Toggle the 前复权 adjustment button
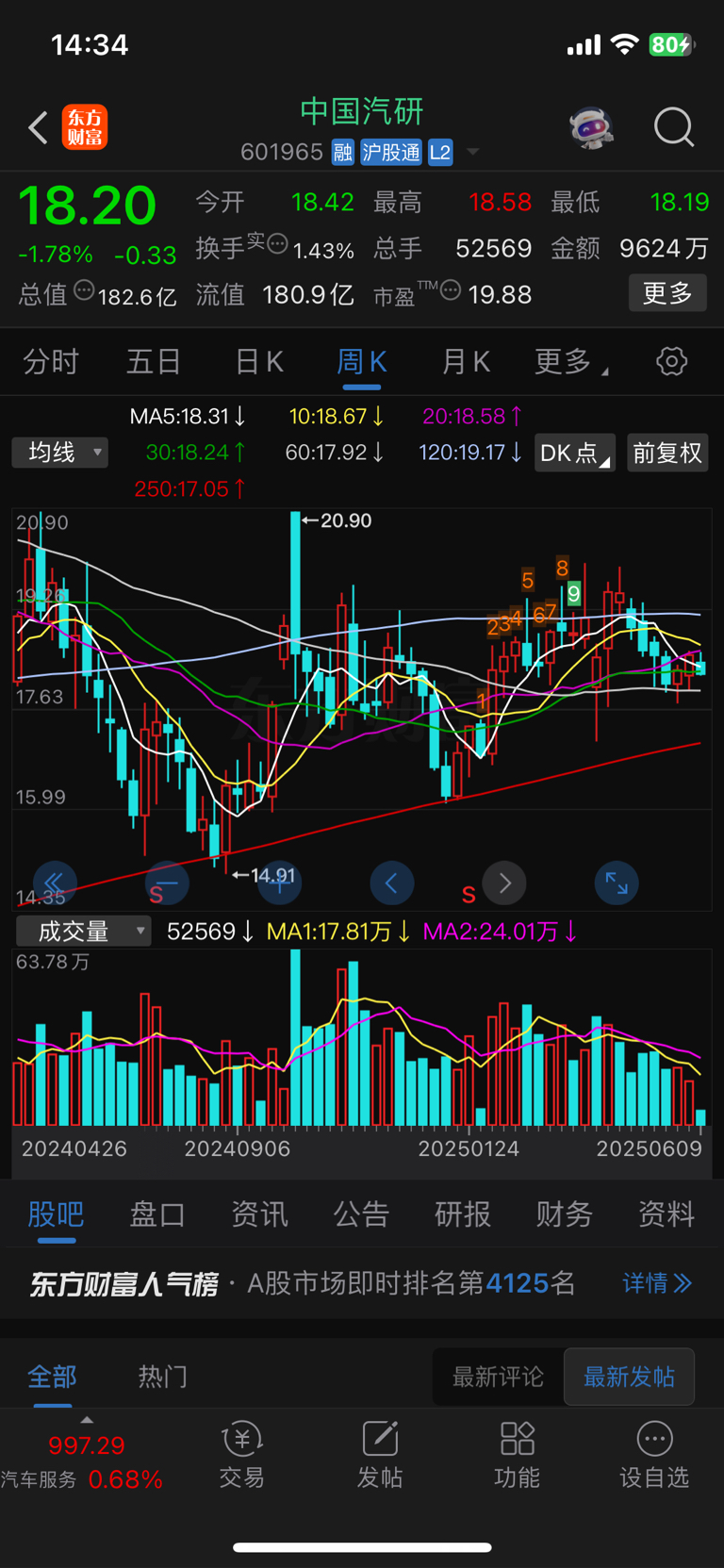 pos(667,454)
